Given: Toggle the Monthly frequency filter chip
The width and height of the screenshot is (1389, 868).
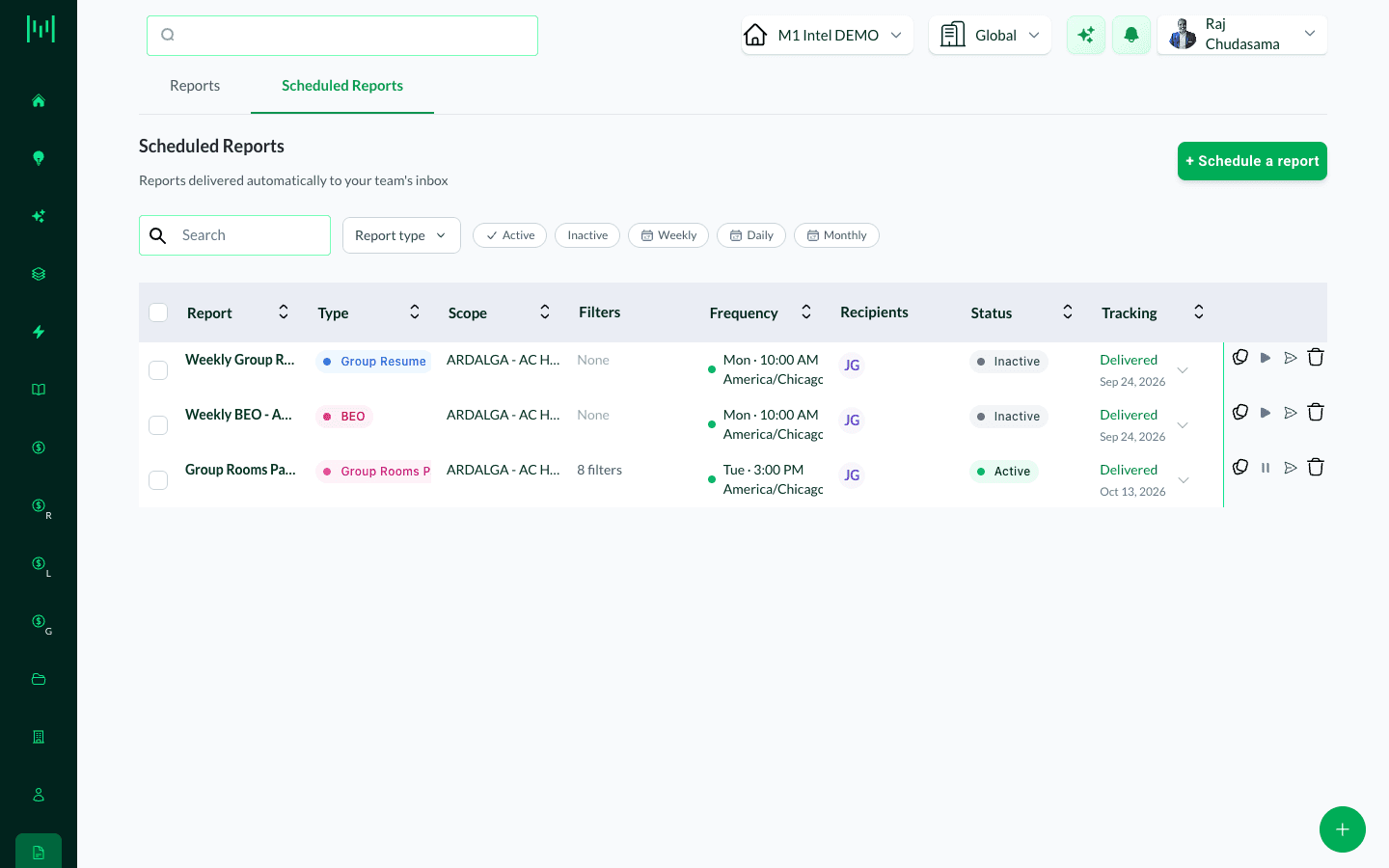Looking at the screenshot, I should tap(836, 235).
